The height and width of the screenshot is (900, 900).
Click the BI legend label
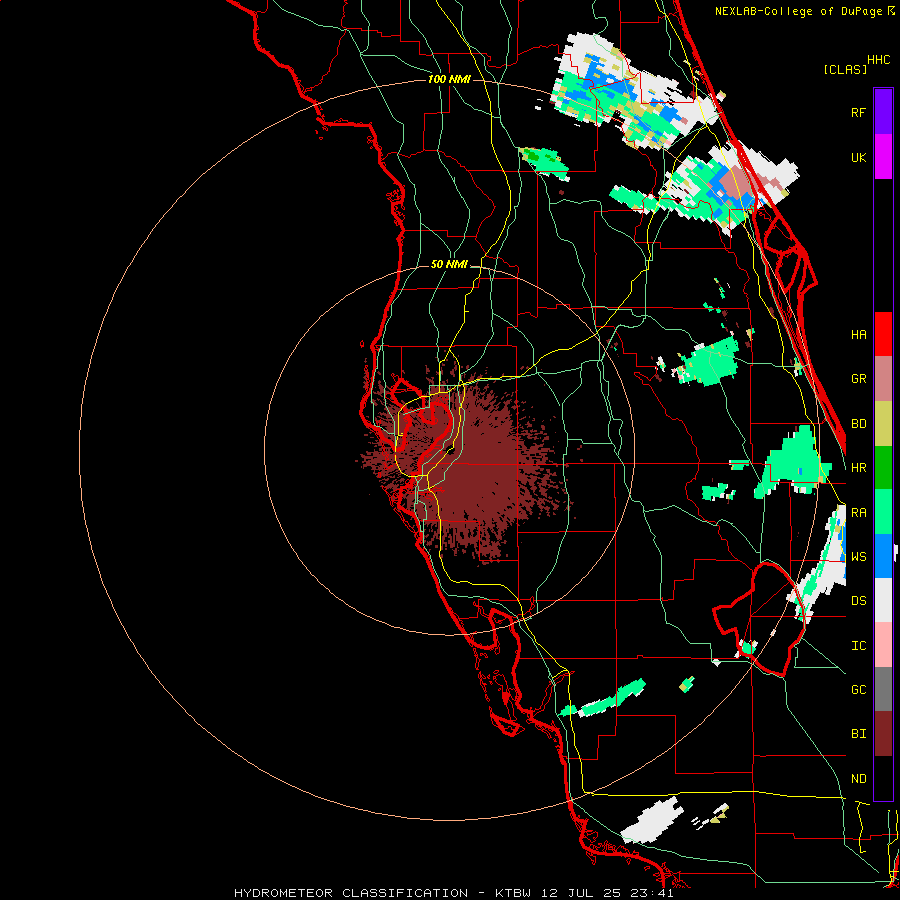[x=859, y=734]
